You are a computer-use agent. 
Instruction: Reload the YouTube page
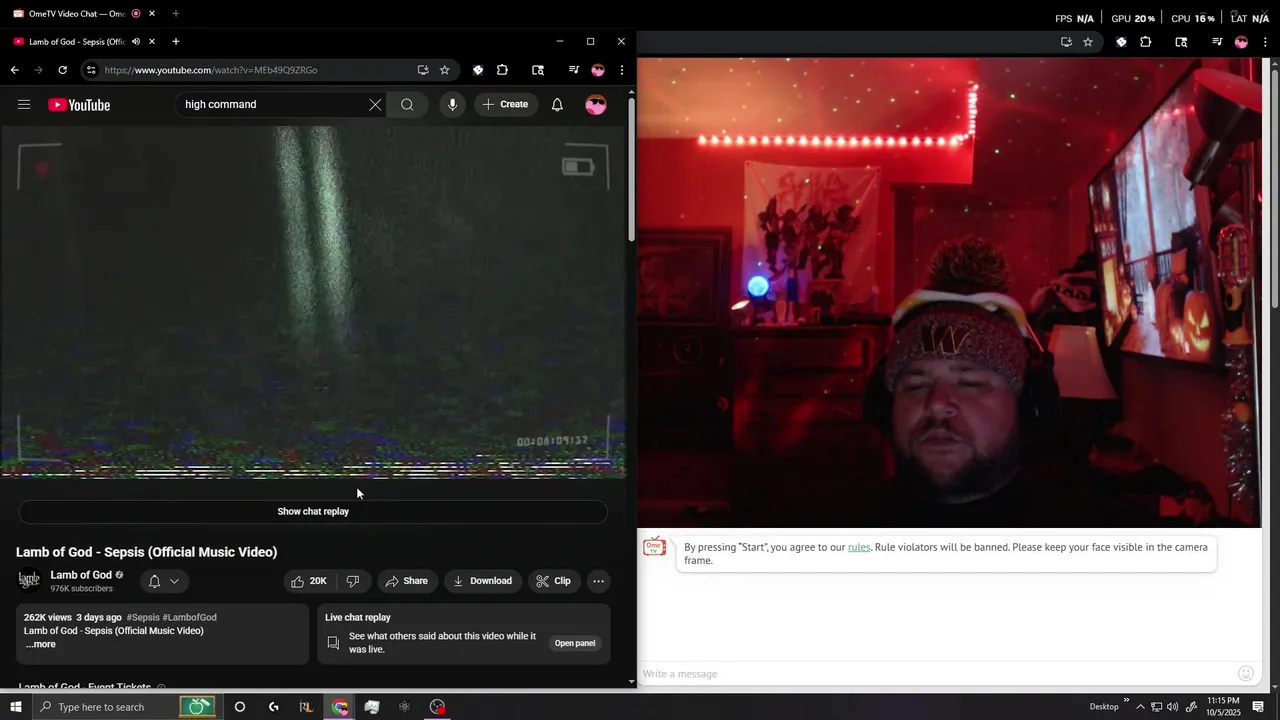tap(62, 70)
